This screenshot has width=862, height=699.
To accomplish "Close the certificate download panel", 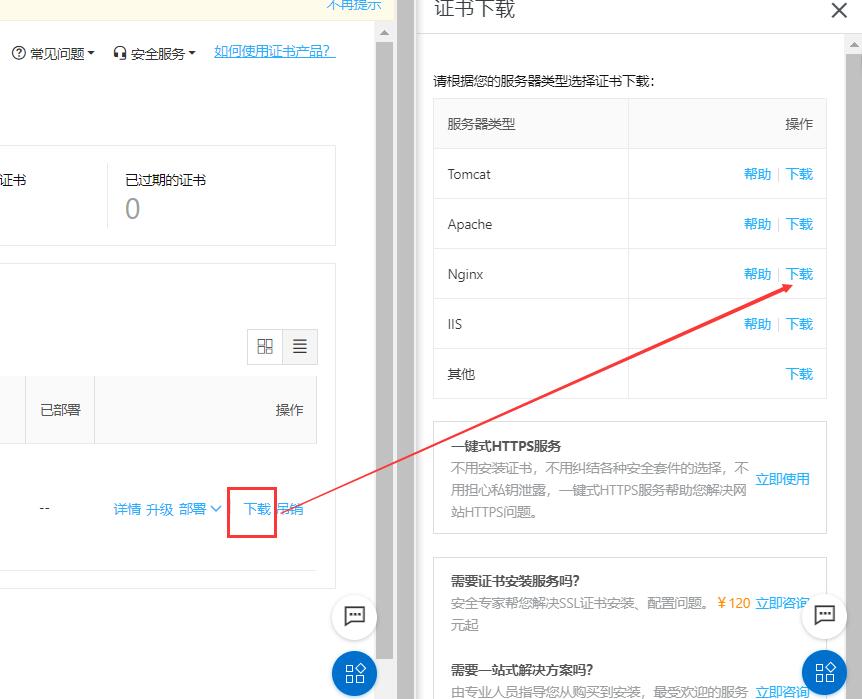I will [x=839, y=10].
